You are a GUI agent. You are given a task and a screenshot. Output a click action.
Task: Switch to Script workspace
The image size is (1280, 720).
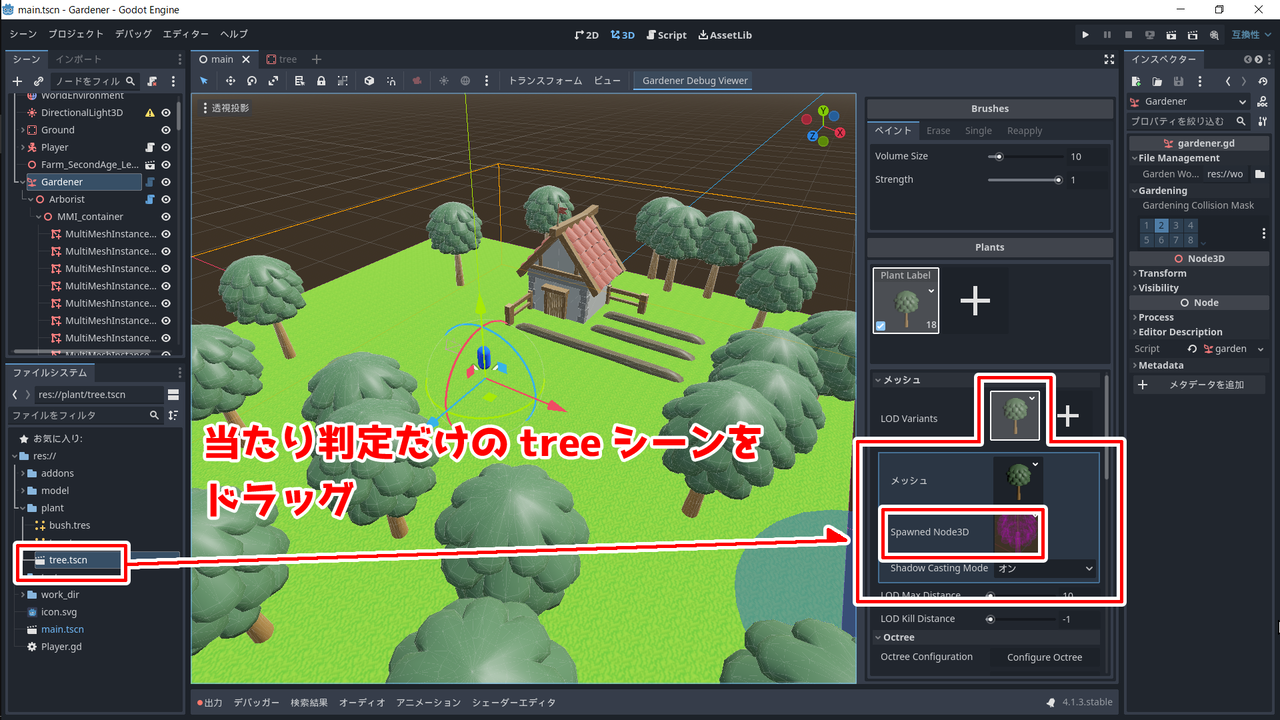tap(666, 35)
